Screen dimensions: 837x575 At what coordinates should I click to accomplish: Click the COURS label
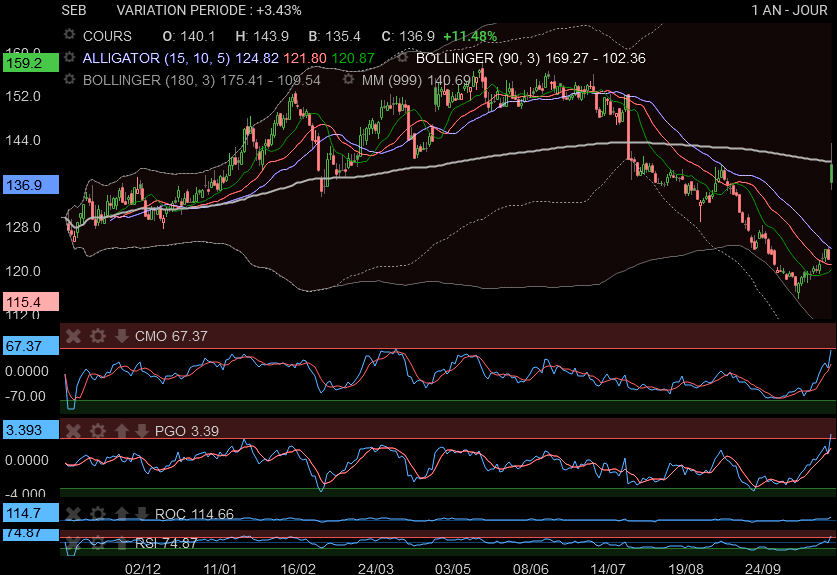click(107, 36)
